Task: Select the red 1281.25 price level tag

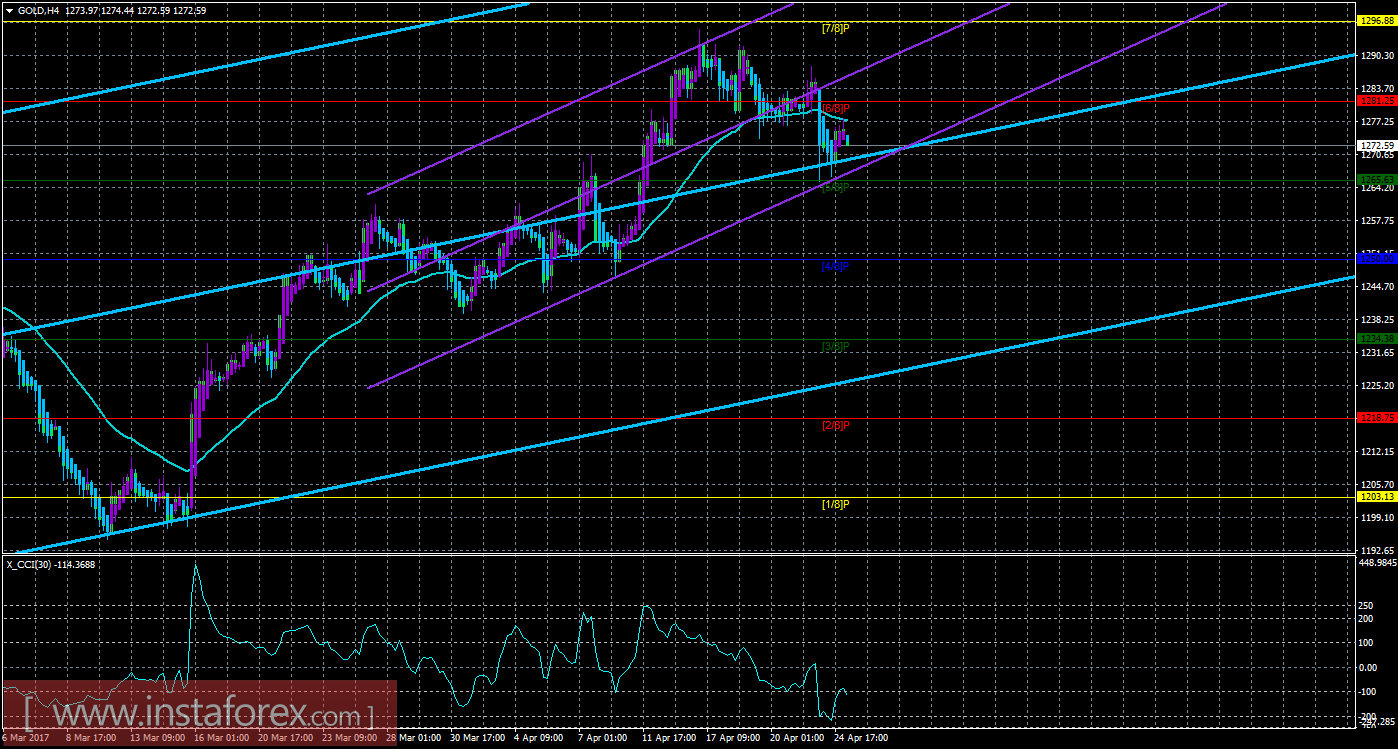Action: tap(1376, 101)
